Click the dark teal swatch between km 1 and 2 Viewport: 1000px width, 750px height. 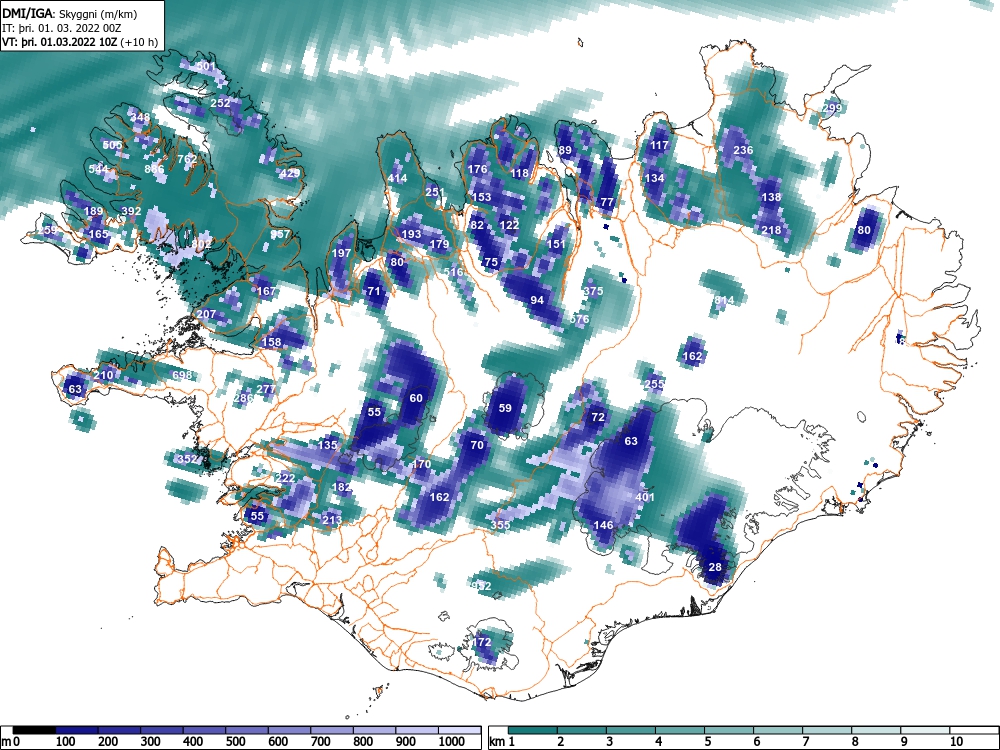(533, 729)
